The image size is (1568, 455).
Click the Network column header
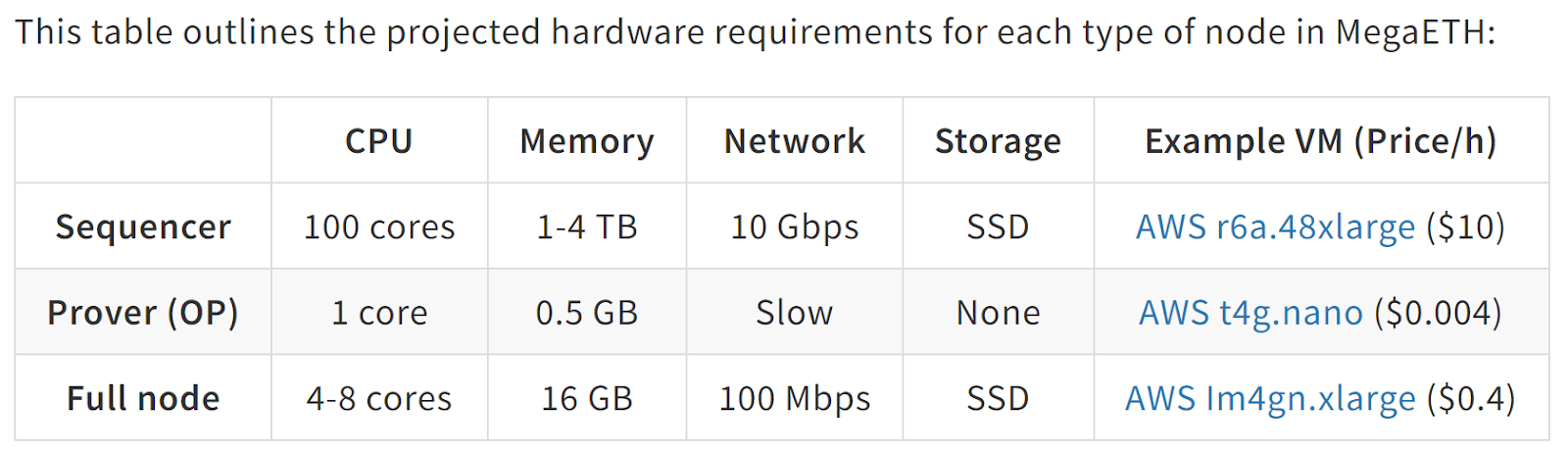tap(795, 141)
